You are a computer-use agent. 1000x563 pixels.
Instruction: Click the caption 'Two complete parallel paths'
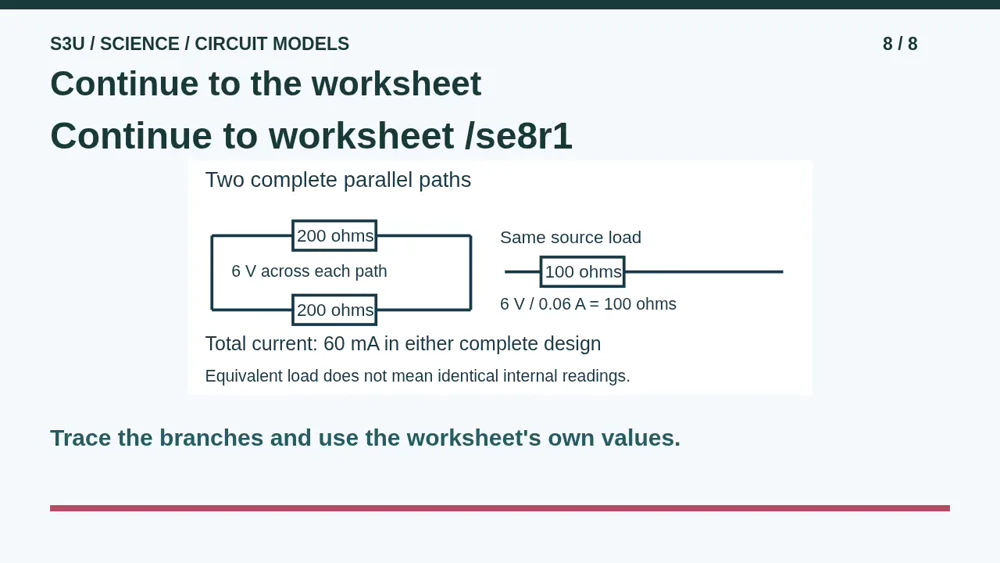pos(338,180)
